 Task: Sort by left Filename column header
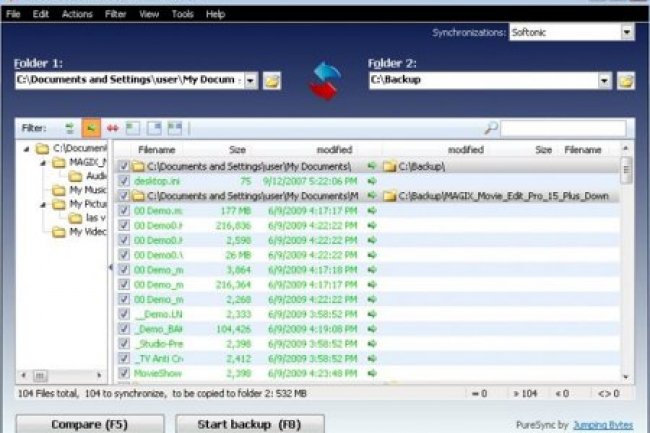157,150
